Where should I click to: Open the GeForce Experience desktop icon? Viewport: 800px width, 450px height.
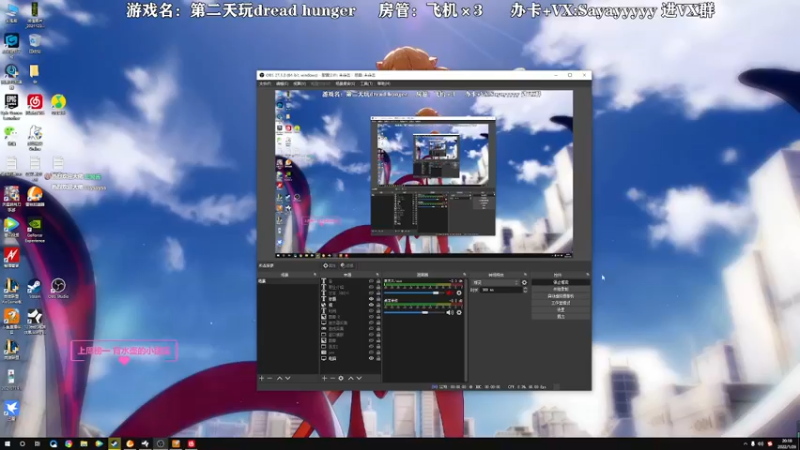(x=35, y=230)
